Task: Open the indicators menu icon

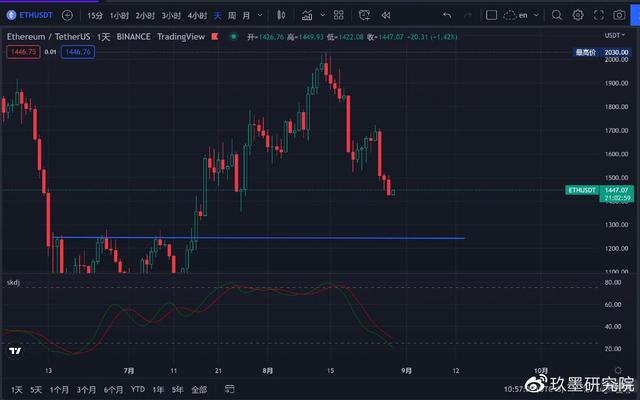Action: [307, 16]
